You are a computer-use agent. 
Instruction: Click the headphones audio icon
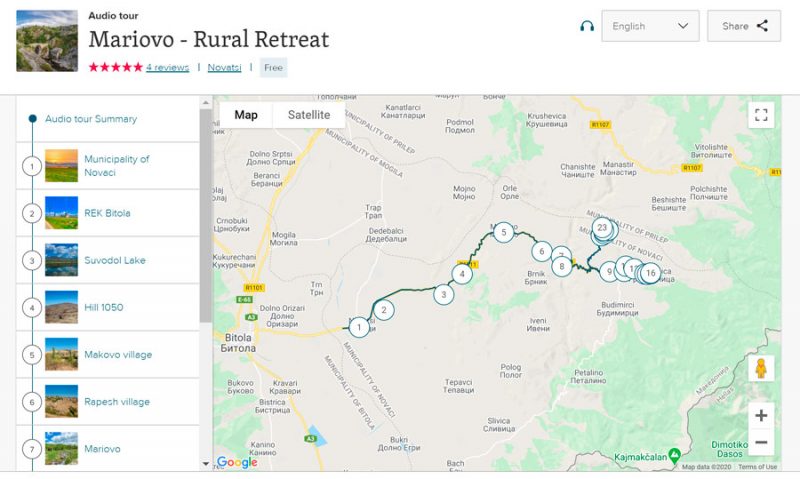pyautogui.click(x=587, y=26)
